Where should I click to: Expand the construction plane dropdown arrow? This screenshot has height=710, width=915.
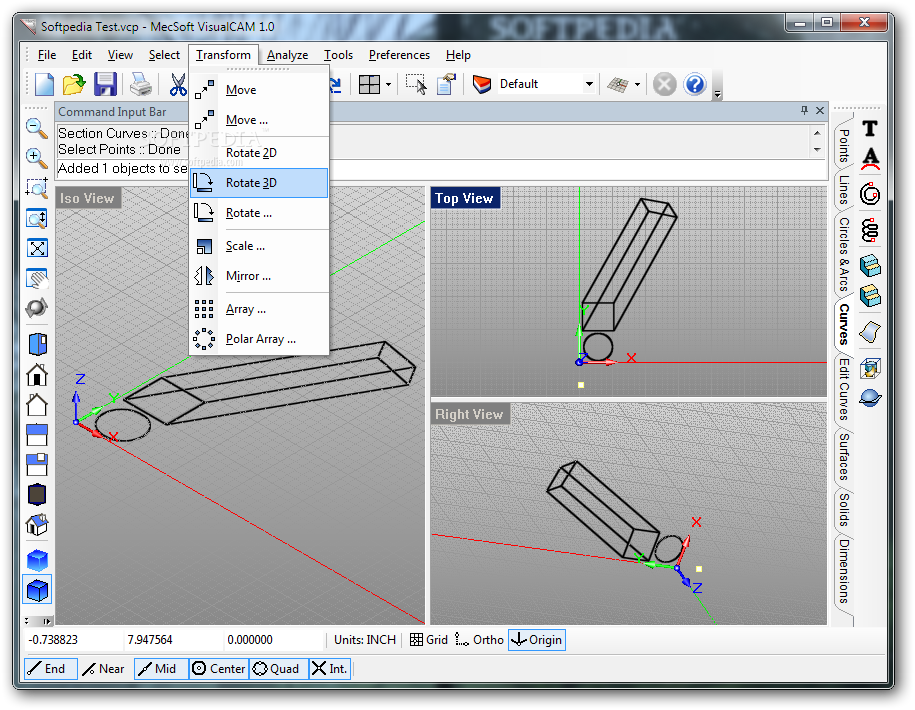(x=637, y=85)
